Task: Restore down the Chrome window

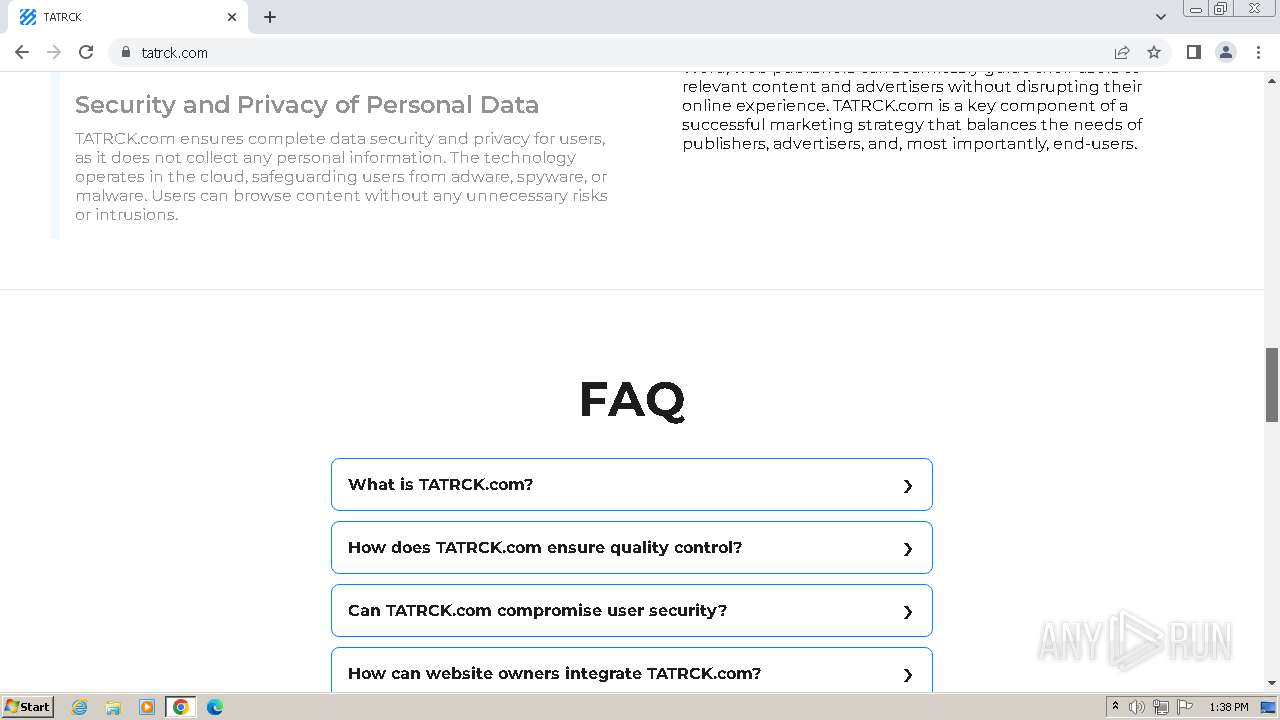Action: [x=1220, y=9]
